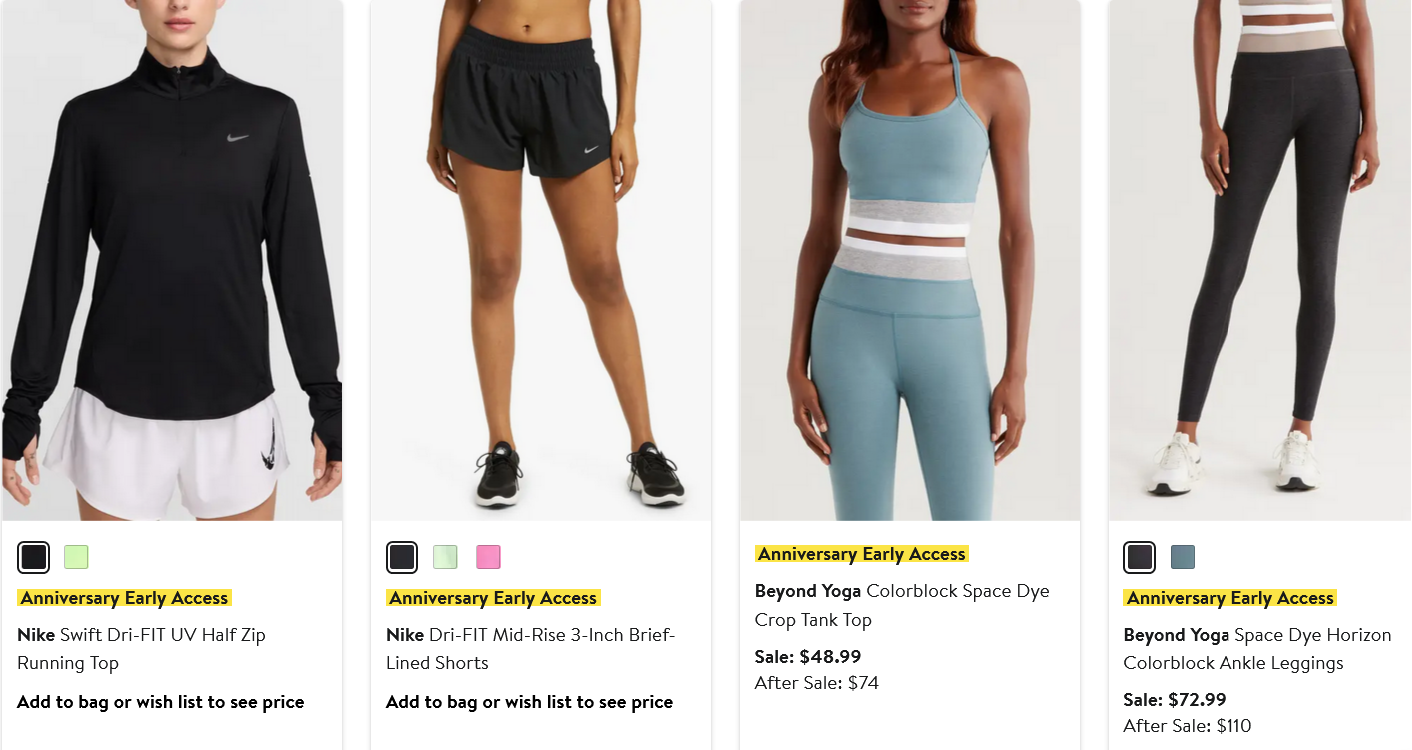Screen dimensions: 1412x750
Task: Click the Sale: $72.99 price text
Action: (x=1175, y=700)
